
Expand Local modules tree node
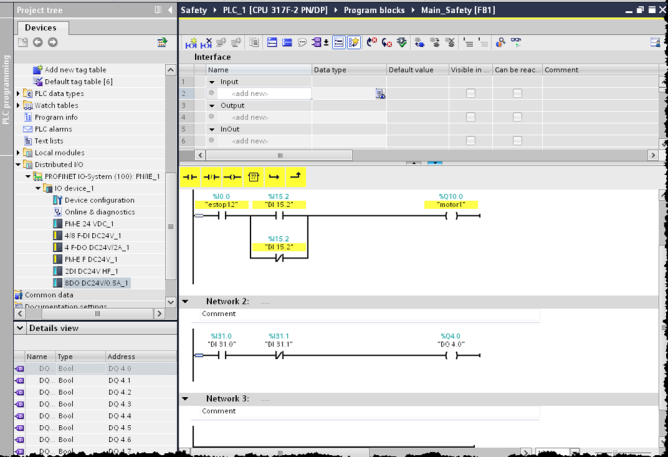tap(18, 152)
